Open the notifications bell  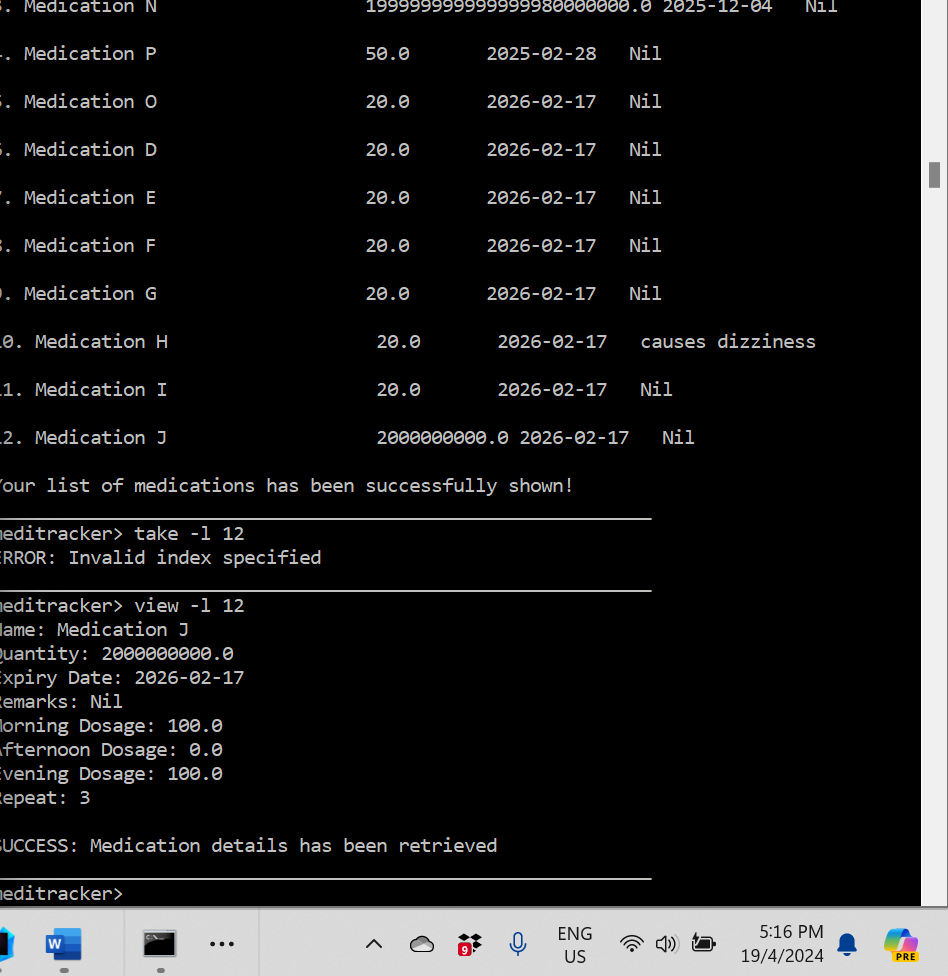pyautogui.click(x=847, y=944)
